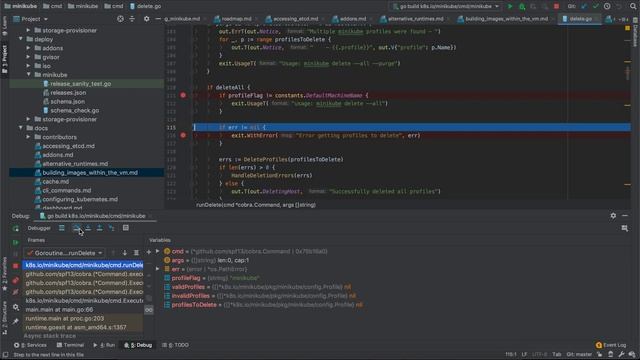This screenshot has width=640, height=360.
Task: Open Debug panel settings gear icon
Action: pyautogui.click(x=613, y=216)
